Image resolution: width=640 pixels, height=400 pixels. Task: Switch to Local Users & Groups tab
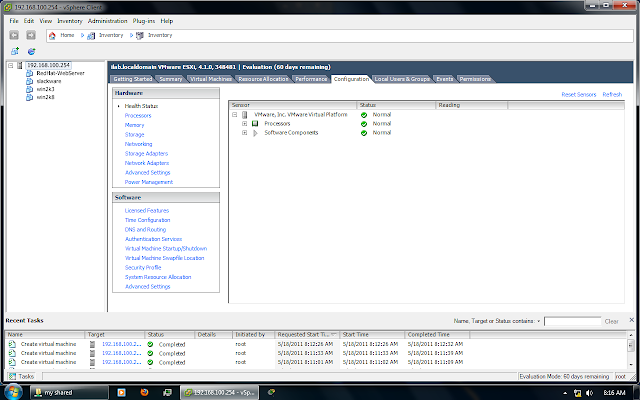tap(402, 79)
